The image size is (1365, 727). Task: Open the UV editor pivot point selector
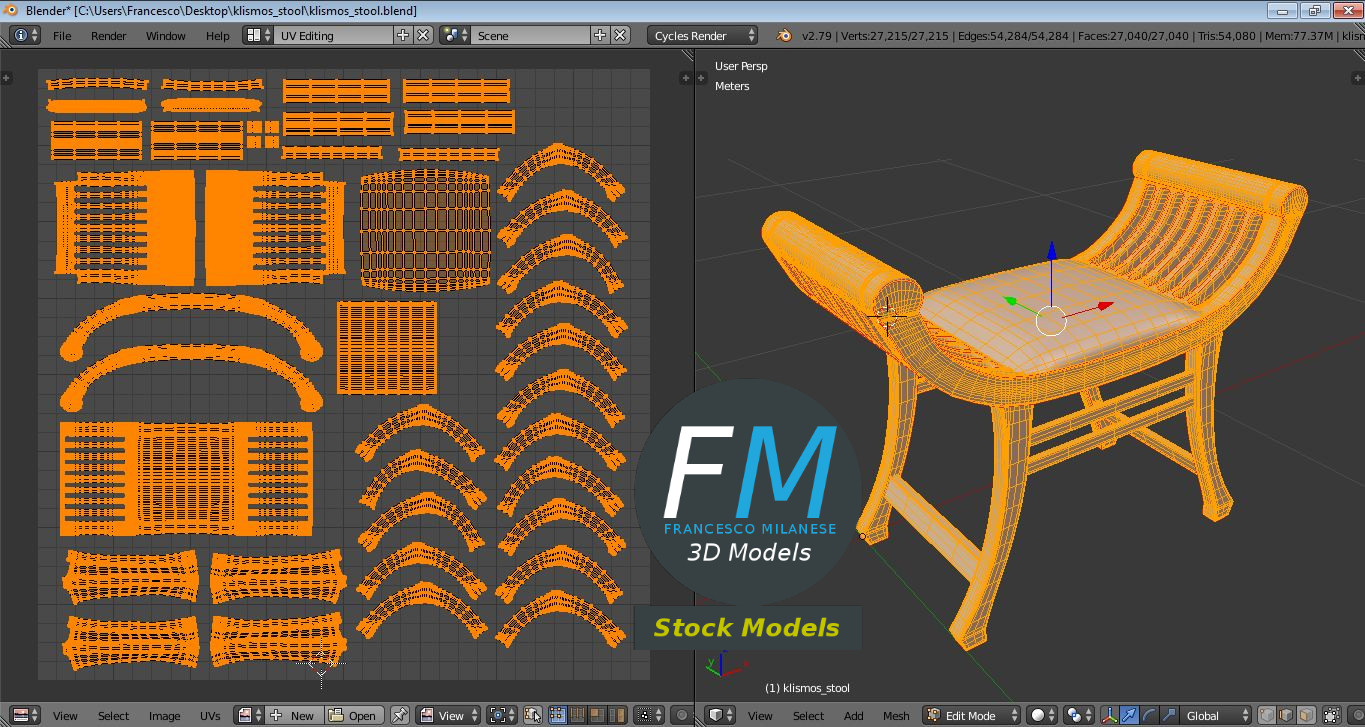[502, 715]
